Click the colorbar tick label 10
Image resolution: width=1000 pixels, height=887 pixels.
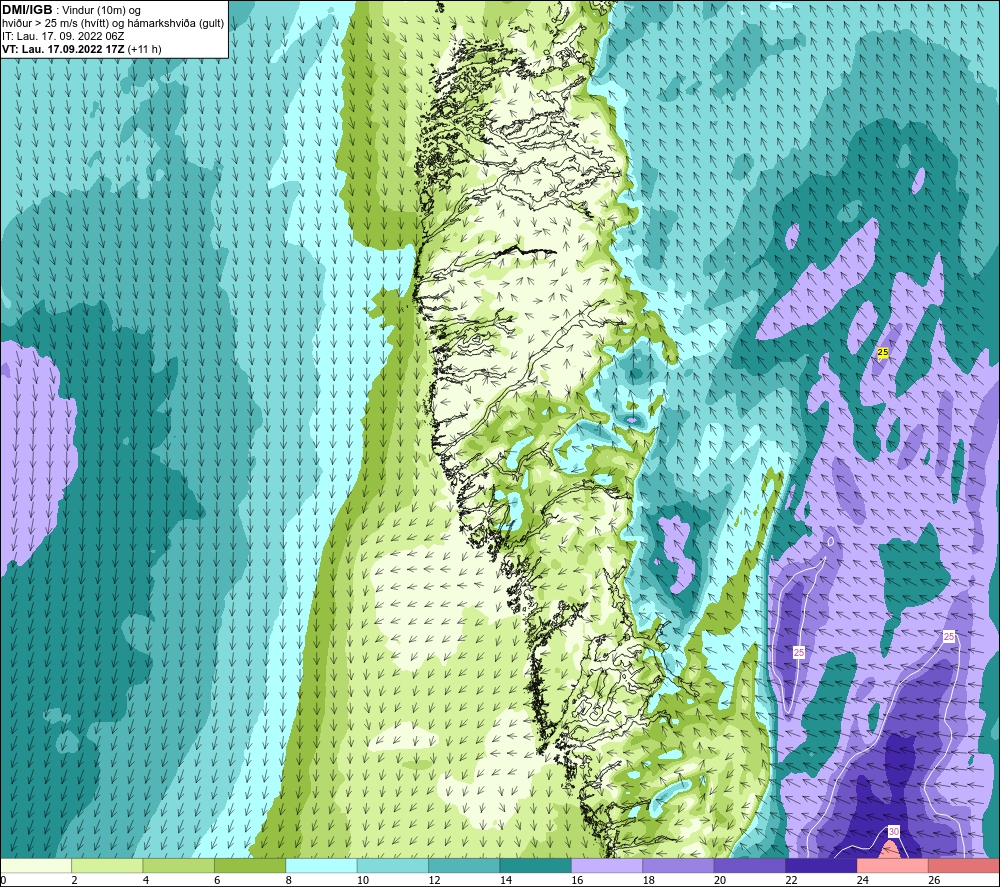tap(363, 880)
